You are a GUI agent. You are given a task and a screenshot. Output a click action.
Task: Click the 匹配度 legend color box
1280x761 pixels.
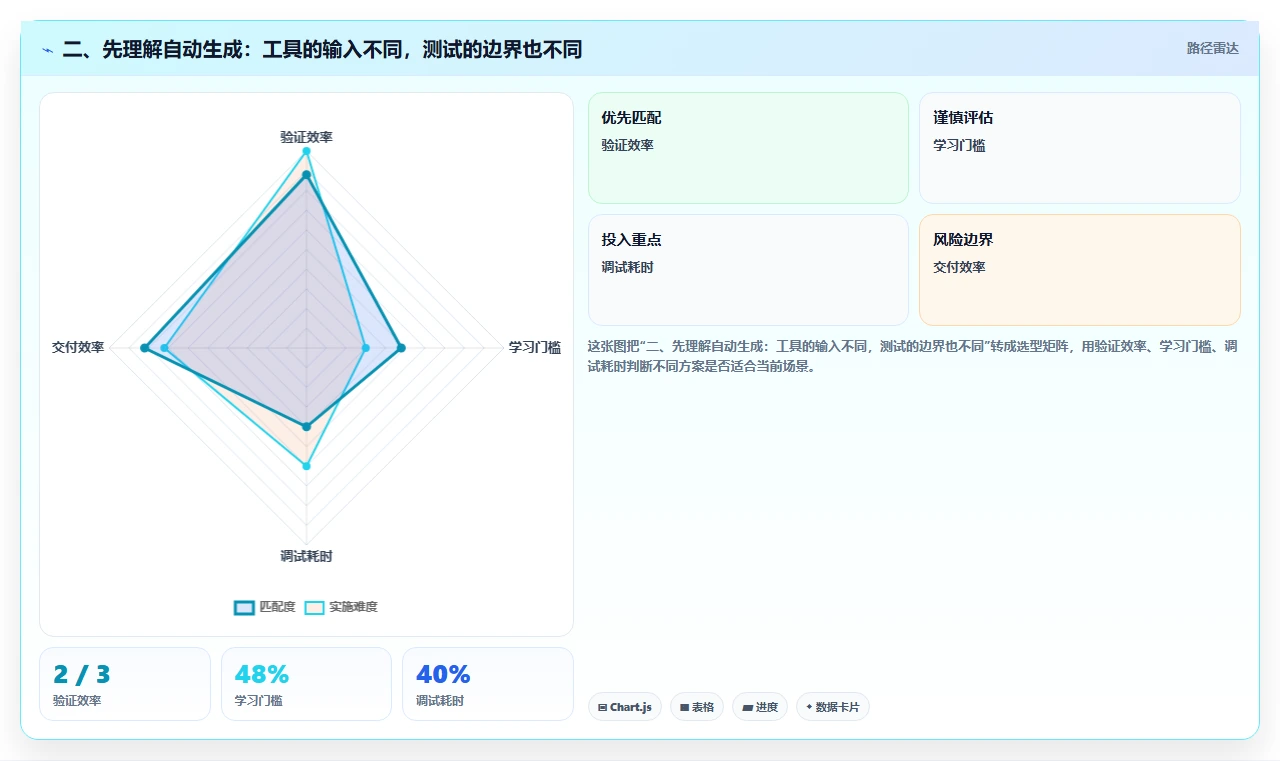[x=244, y=607]
